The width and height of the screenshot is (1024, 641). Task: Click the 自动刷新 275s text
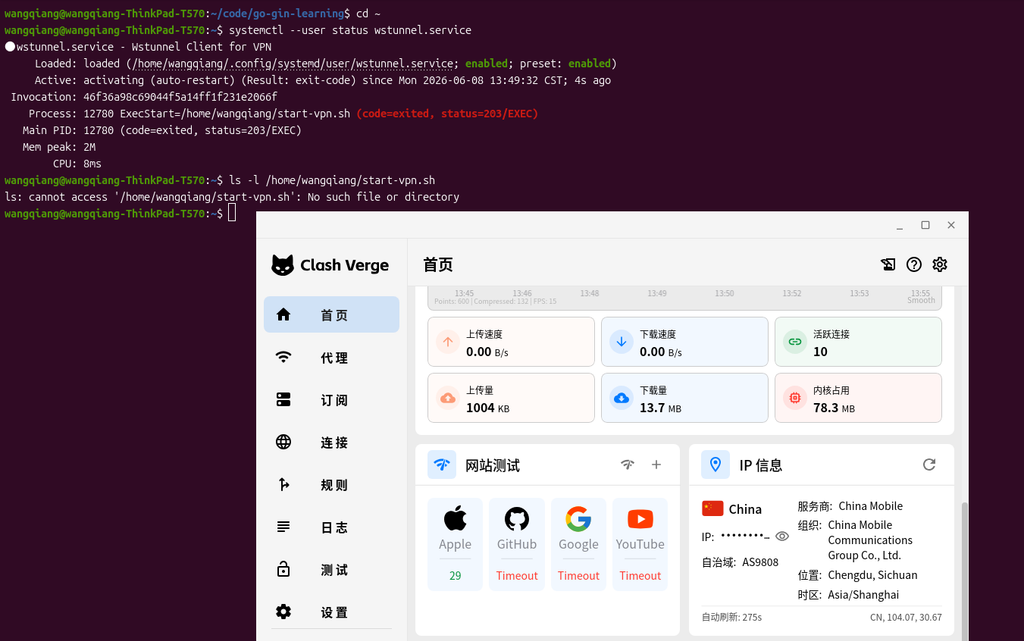[x=731, y=617]
